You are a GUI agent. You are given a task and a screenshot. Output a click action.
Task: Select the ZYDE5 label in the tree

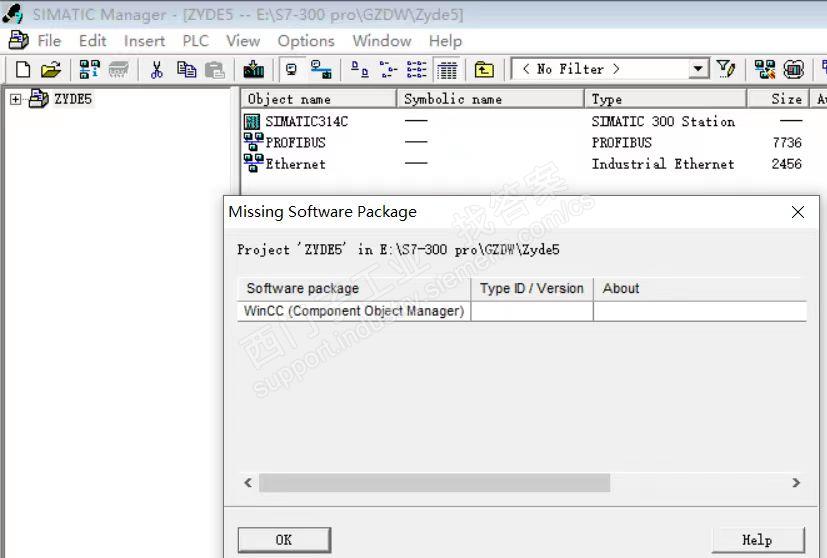(73, 99)
